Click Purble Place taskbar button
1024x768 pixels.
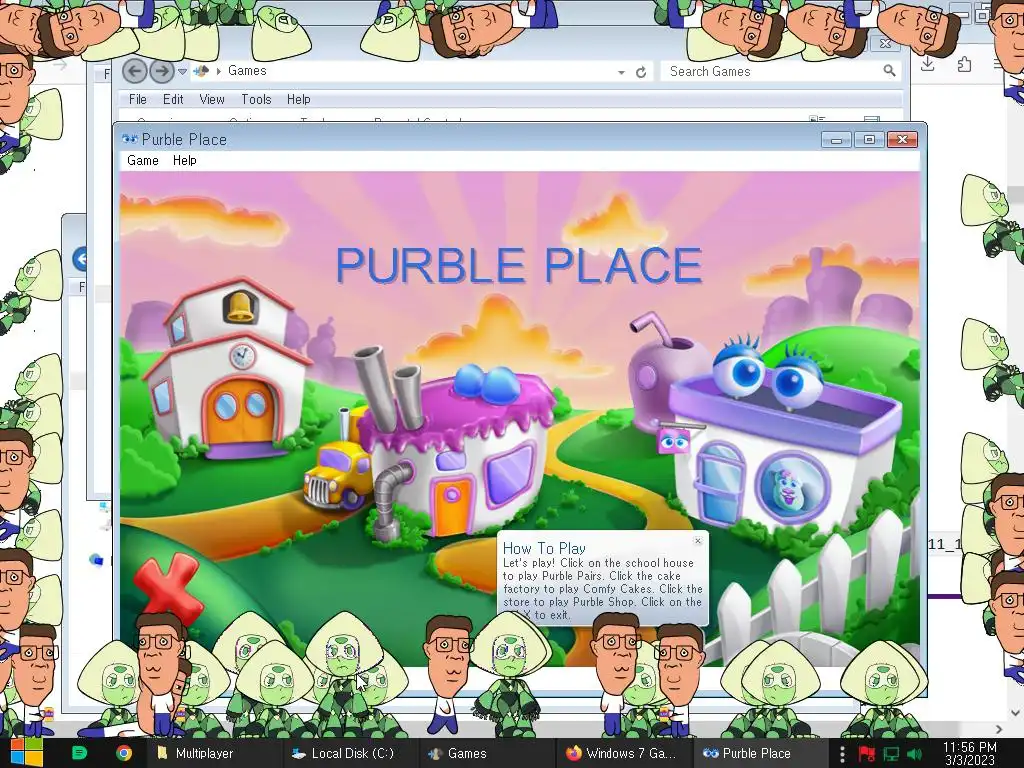(760, 753)
